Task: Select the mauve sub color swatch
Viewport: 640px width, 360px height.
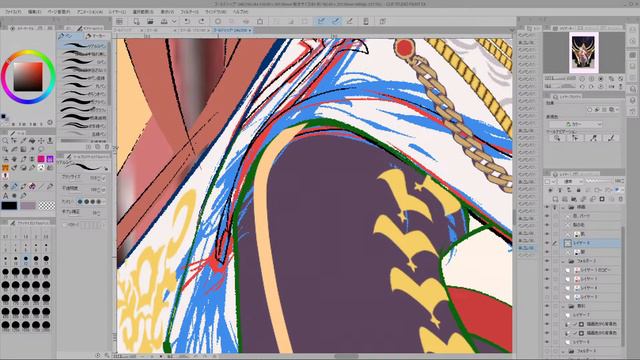Action: pos(28,205)
